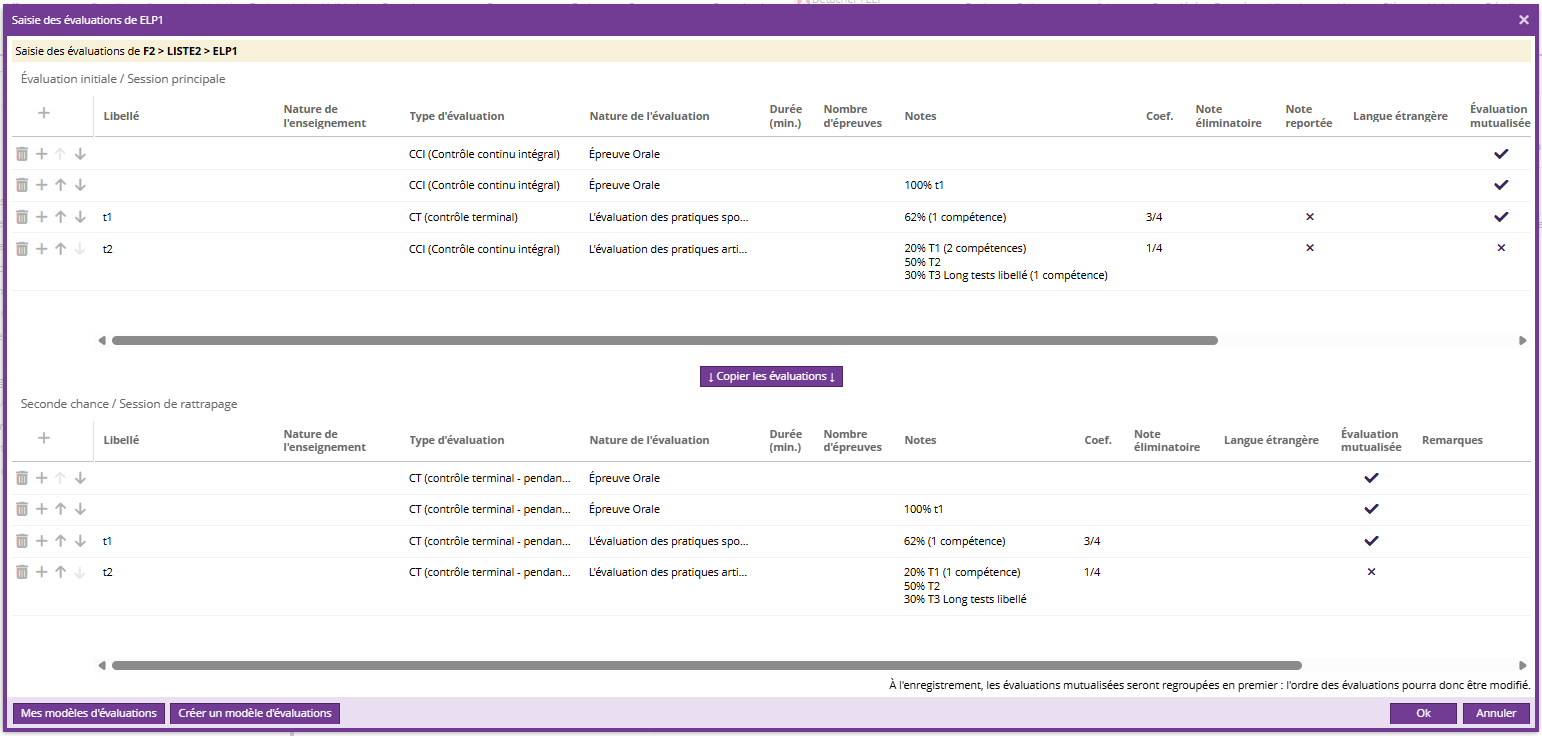Add new evaluation via Session principale header plus
1542x736 pixels.
click(x=43, y=113)
